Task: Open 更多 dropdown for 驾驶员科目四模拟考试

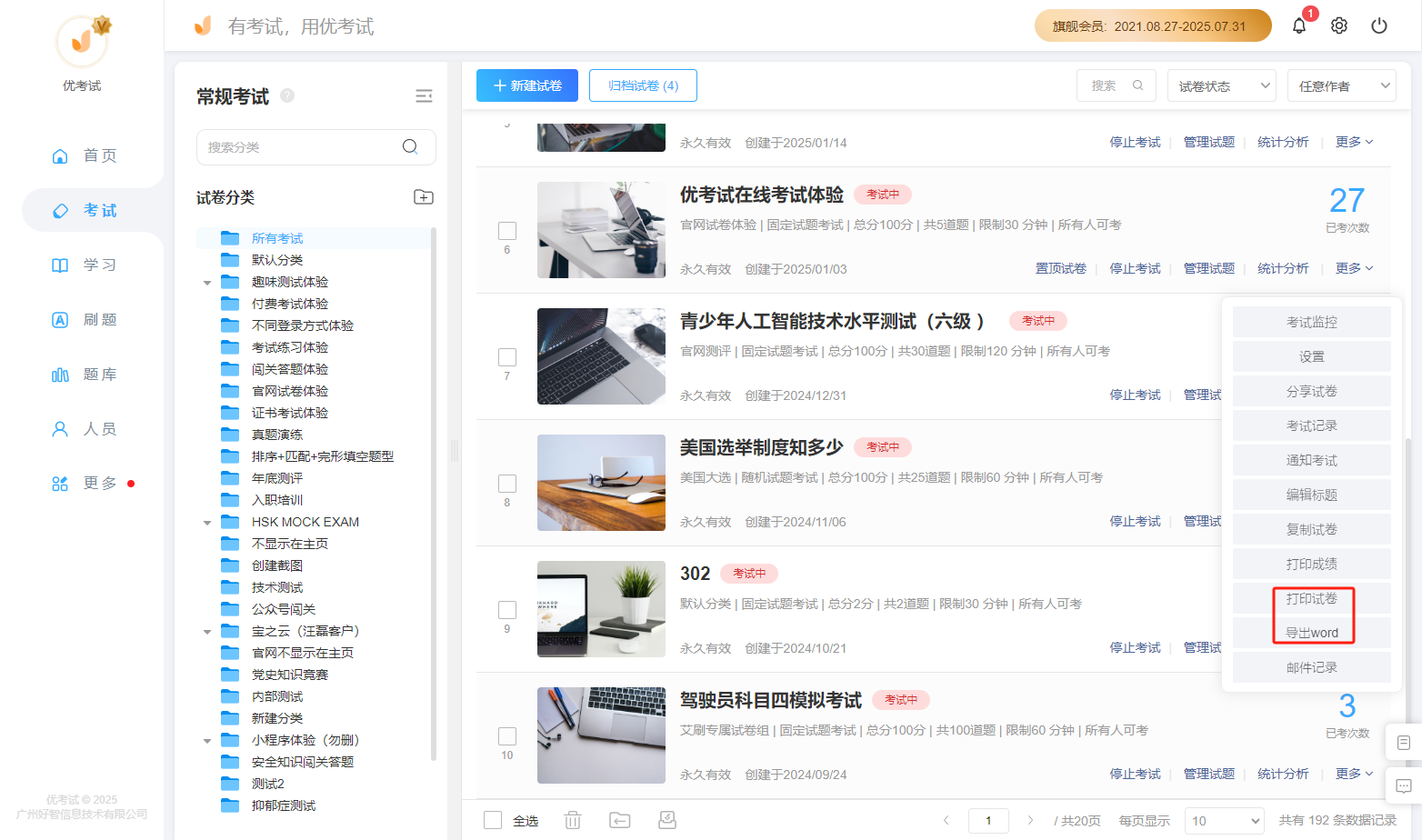Action: [1354, 774]
